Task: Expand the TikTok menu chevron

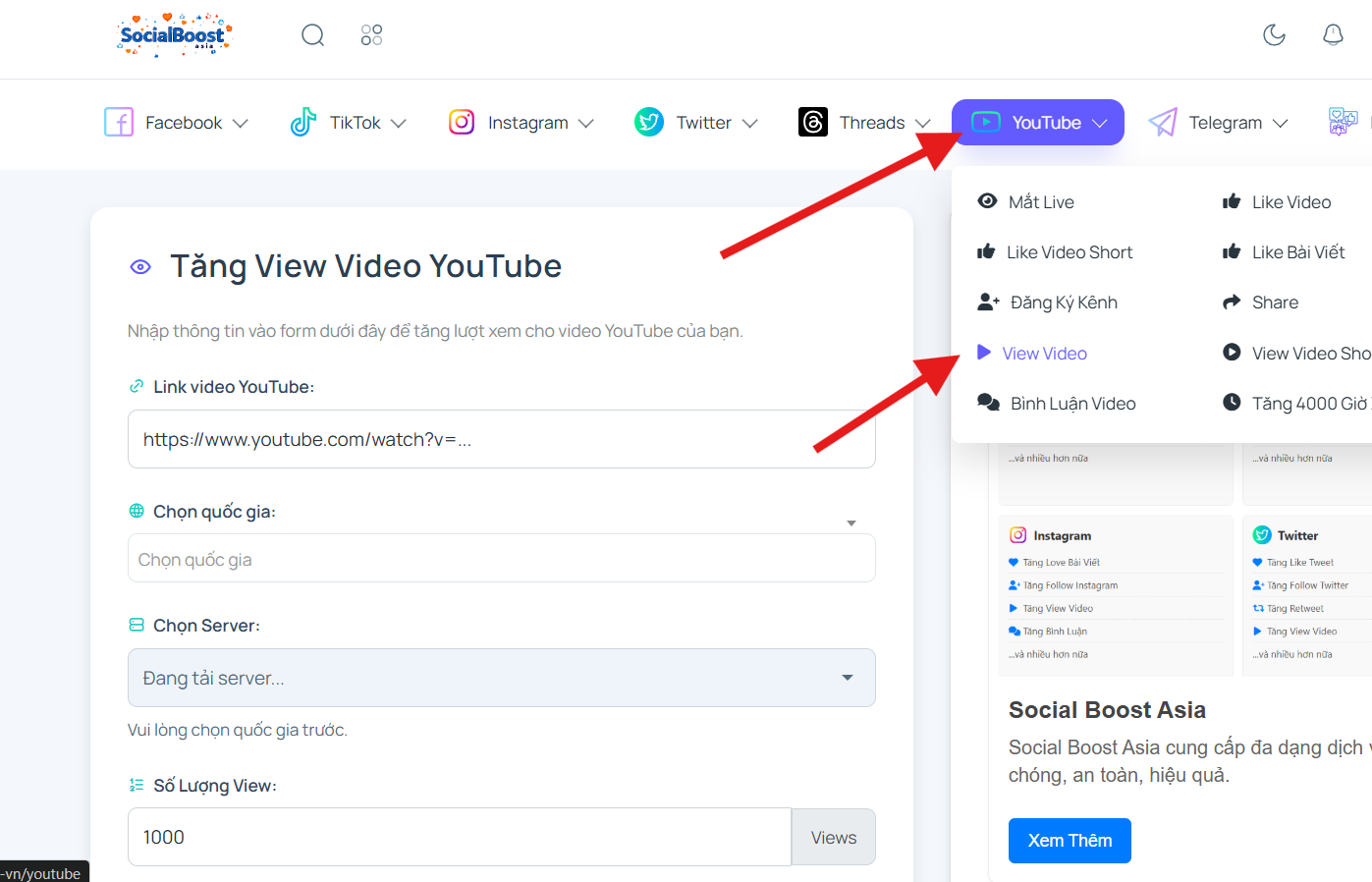Action: click(399, 124)
